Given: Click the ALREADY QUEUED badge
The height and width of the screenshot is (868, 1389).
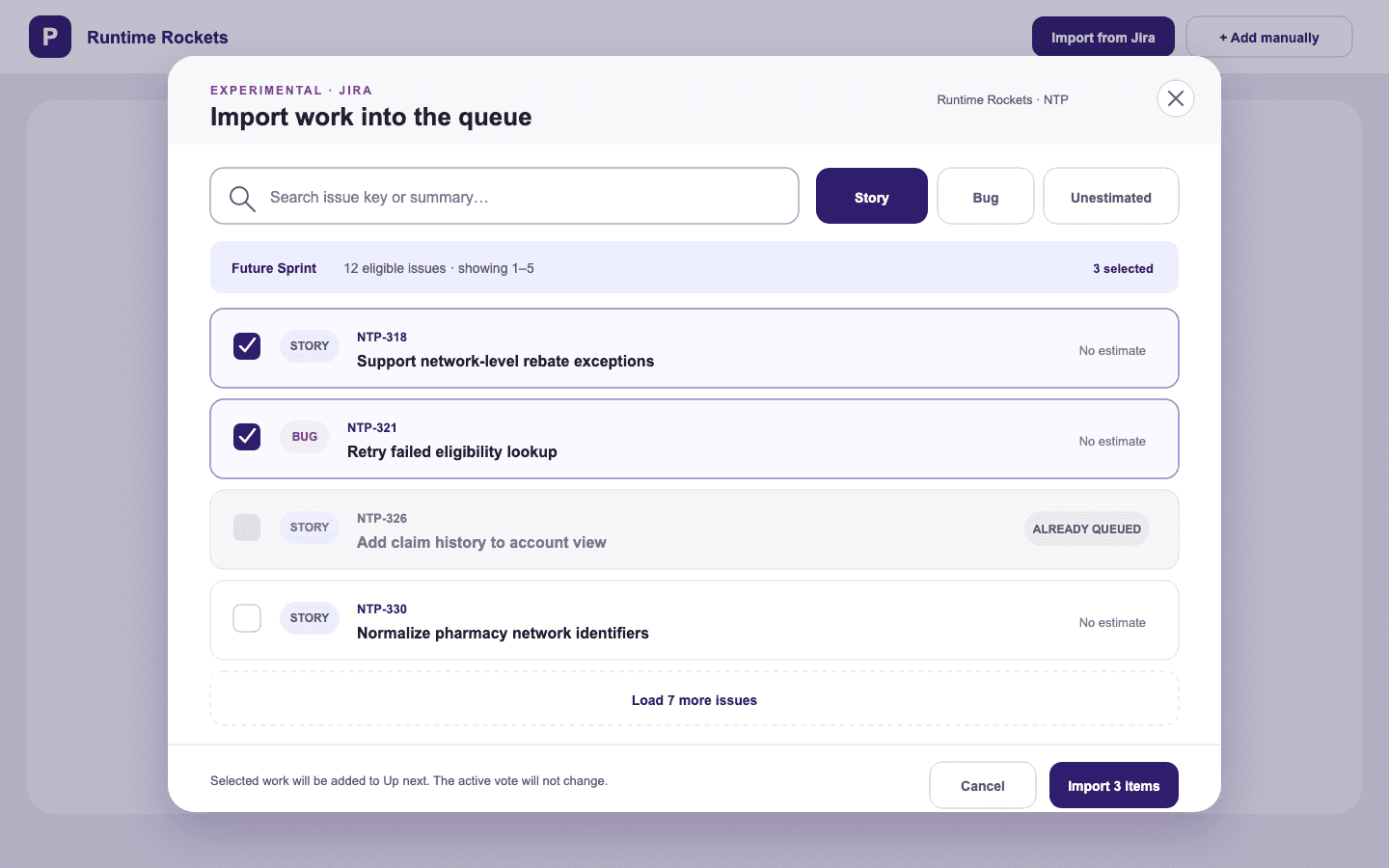Looking at the screenshot, I should pos(1087,529).
